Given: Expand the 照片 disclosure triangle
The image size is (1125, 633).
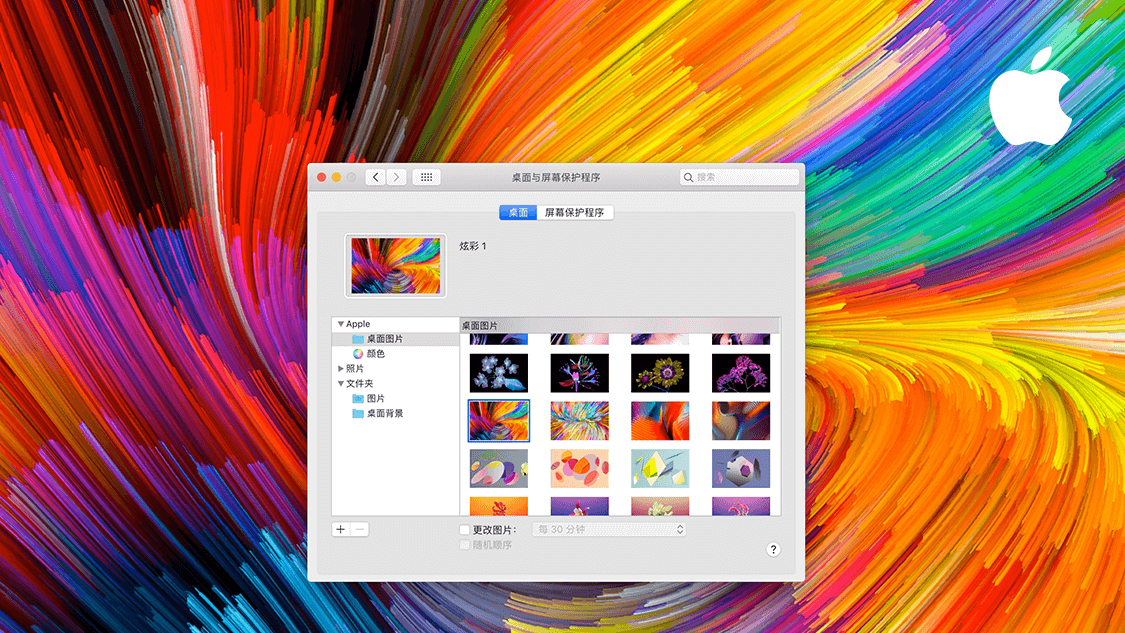Looking at the screenshot, I should pos(341,369).
